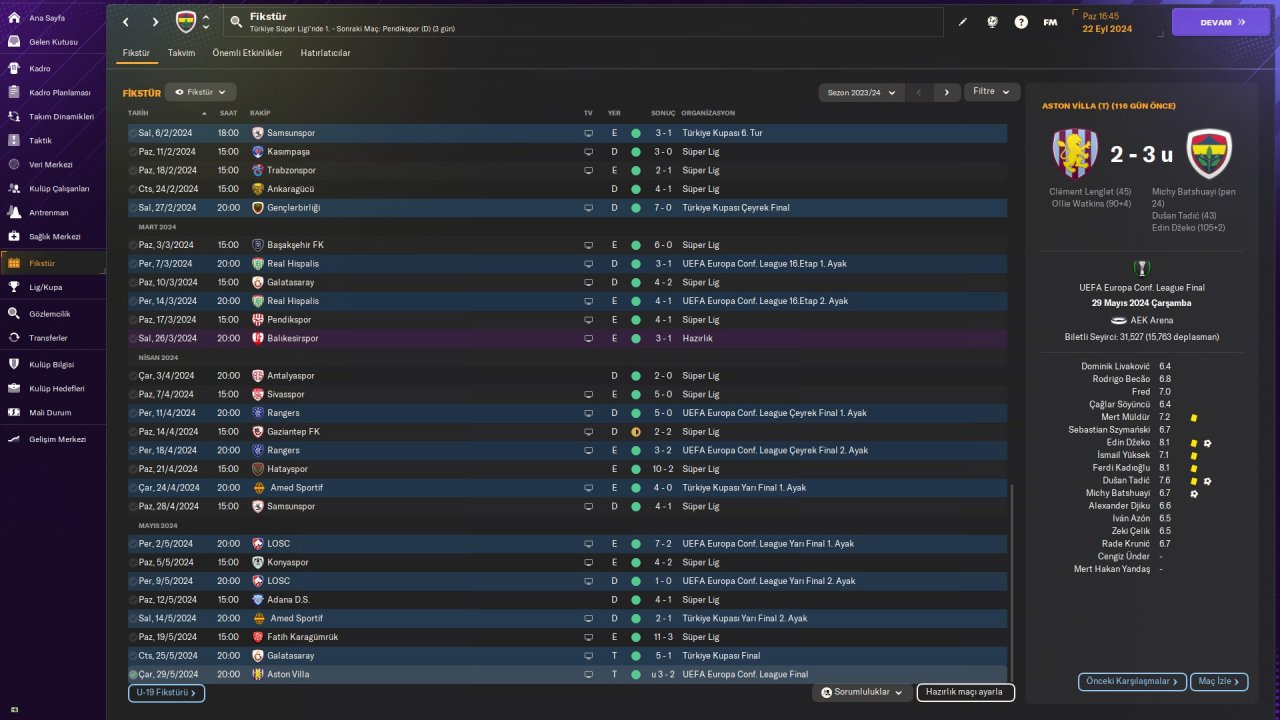Click the Konyaspor team badge in fixture list
Screen dimensions: 1280x720
[258, 562]
